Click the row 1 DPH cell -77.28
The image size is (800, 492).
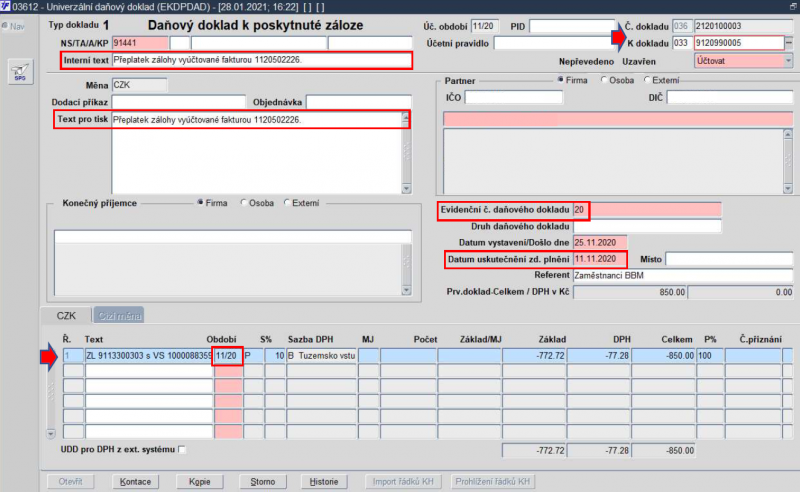click(x=599, y=356)
